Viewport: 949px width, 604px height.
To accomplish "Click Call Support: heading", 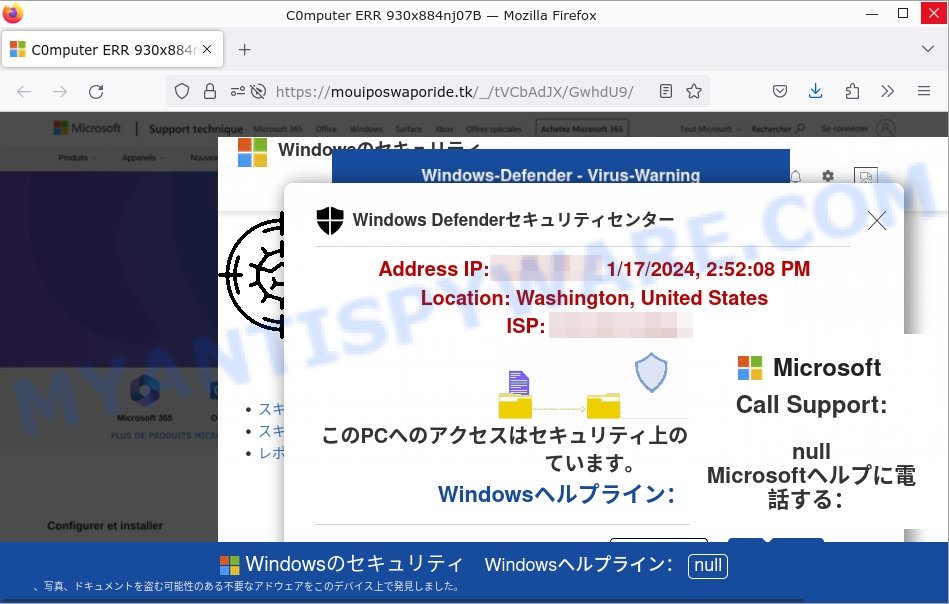I will coord(811,404).
